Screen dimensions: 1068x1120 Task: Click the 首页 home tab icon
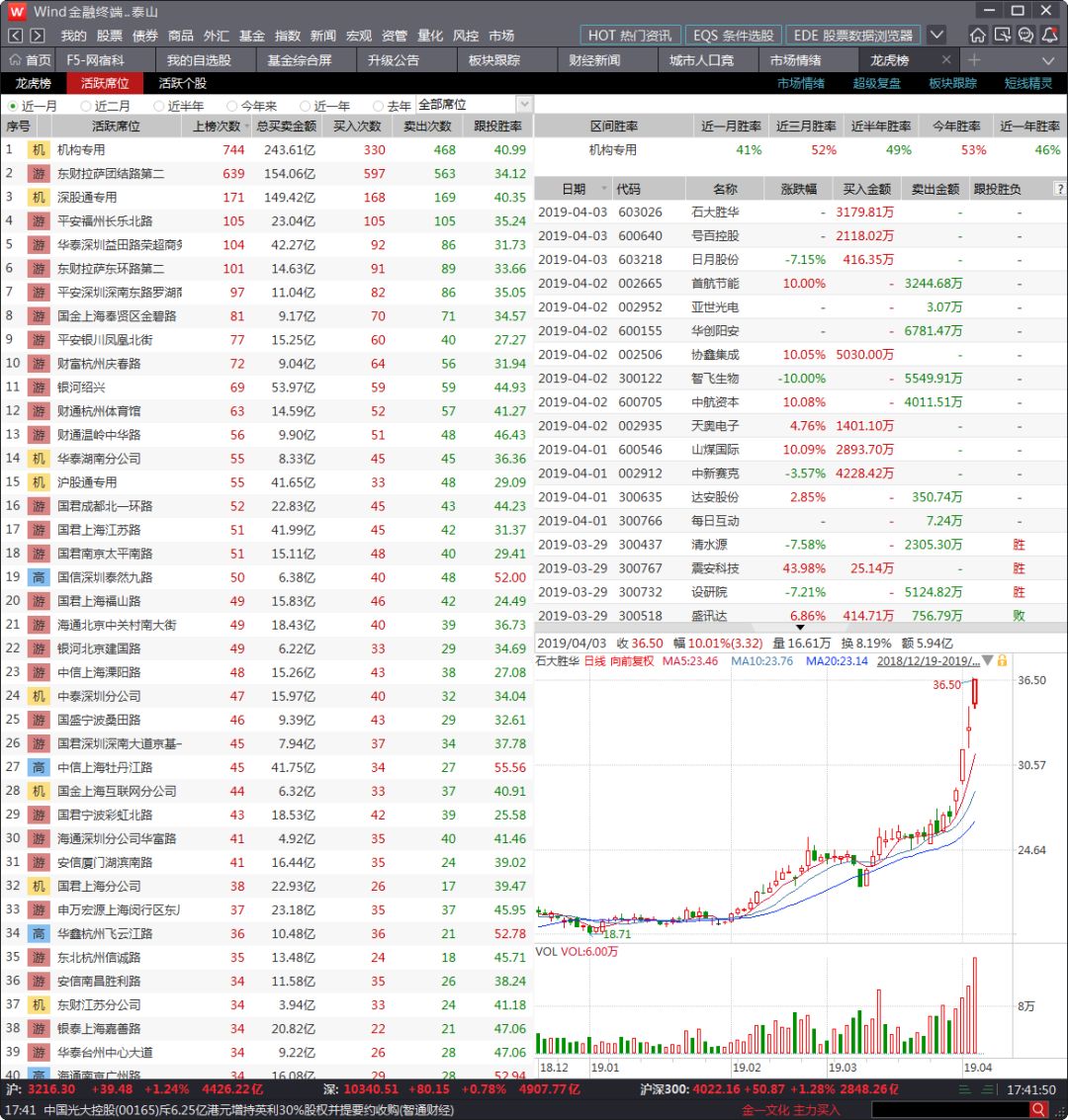(15, 60)
